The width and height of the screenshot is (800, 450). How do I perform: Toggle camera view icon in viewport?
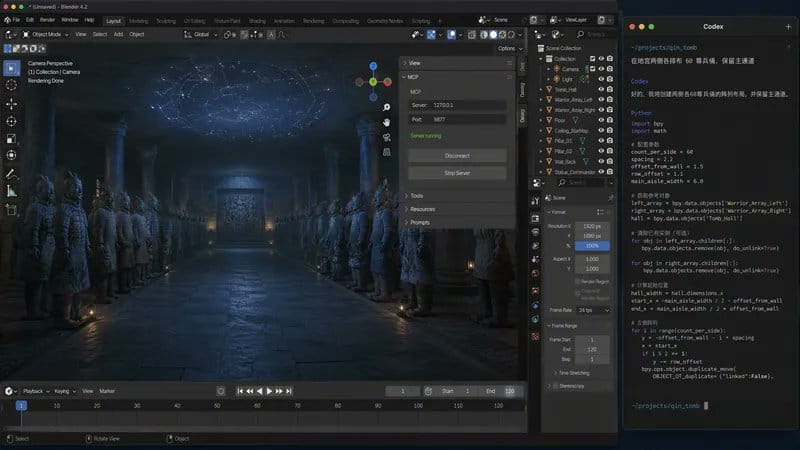coord(387,137)
